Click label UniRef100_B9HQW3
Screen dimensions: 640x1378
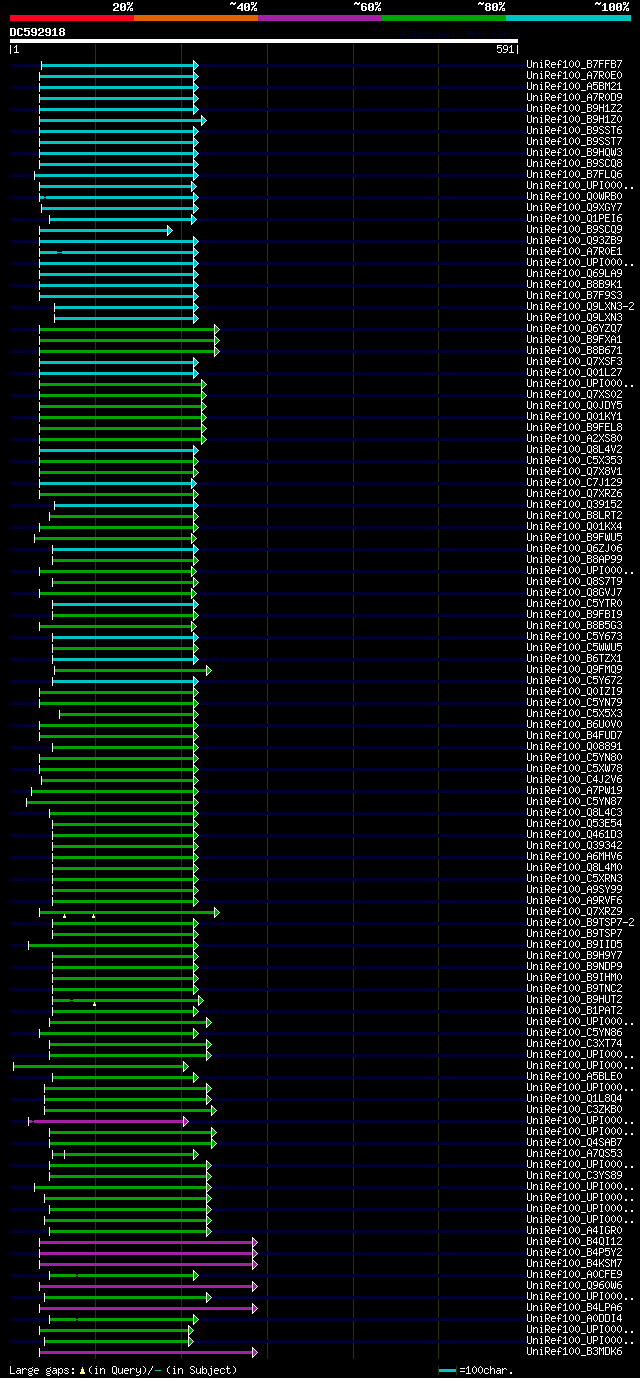[x=574, y=152]
